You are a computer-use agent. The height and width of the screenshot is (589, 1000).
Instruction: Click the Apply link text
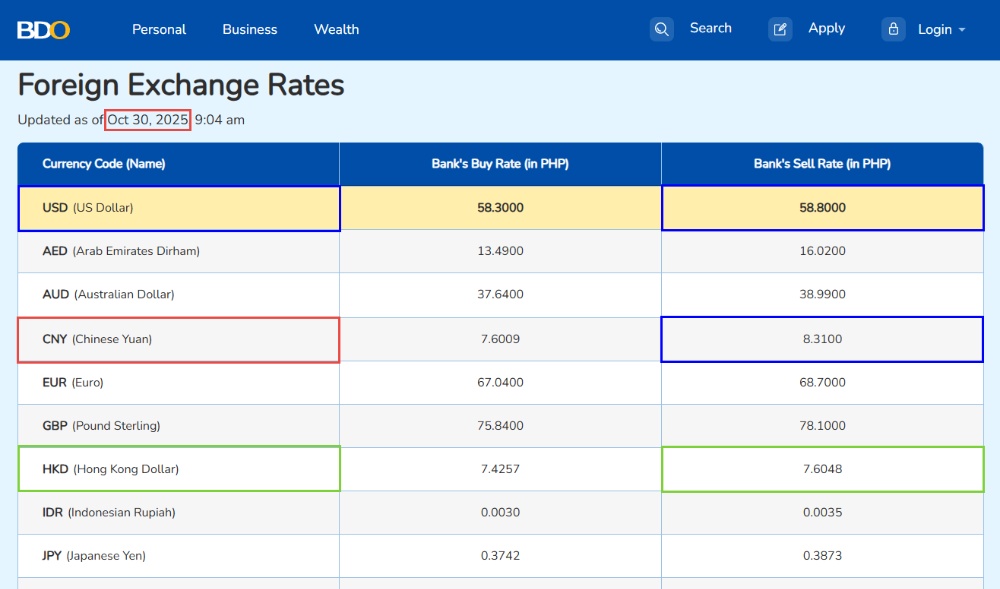coord(827,28)
